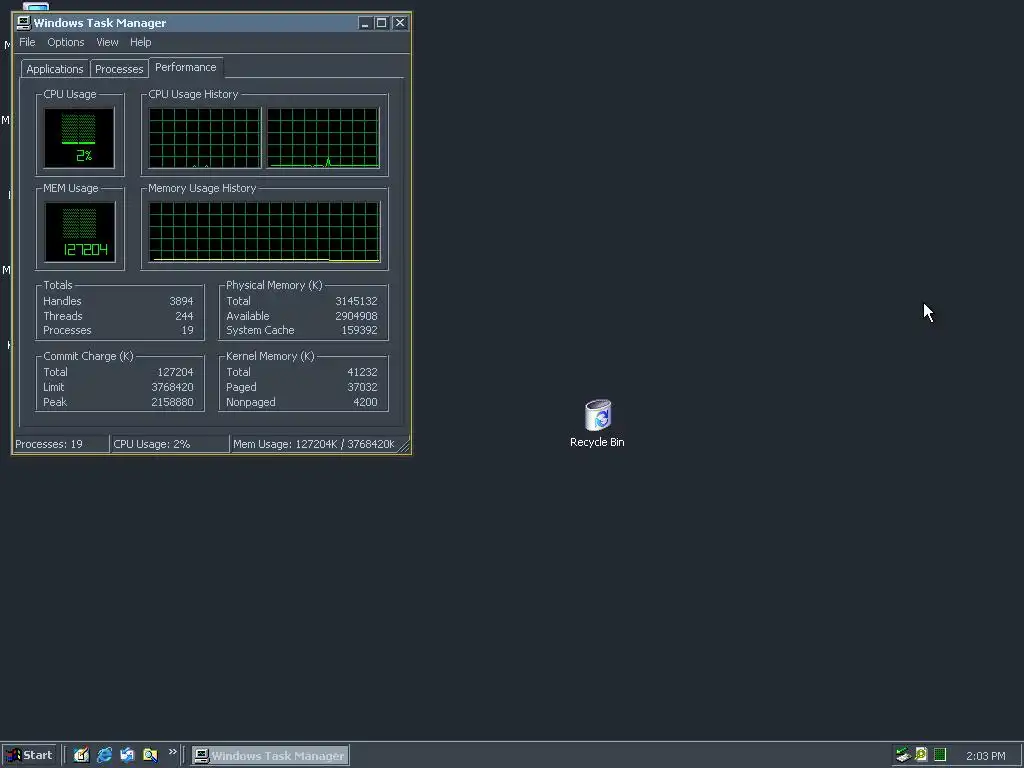
Task: Open the View menu
Action: tap(107, 42)
